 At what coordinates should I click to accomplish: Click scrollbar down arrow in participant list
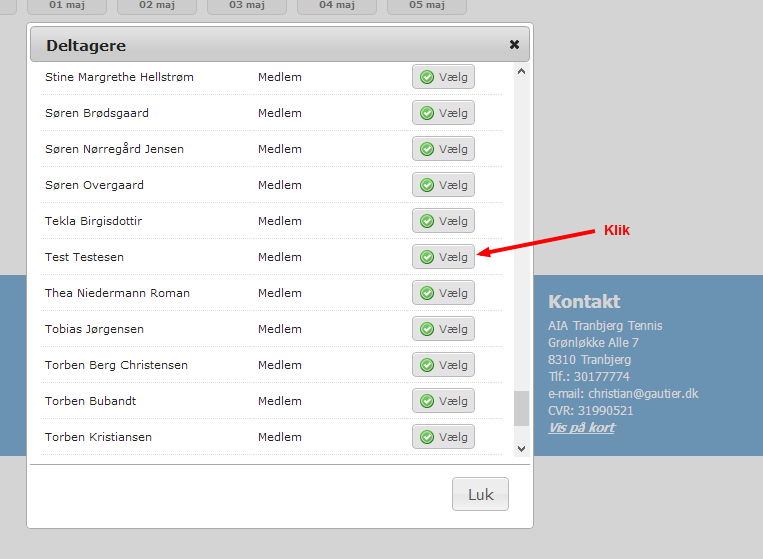click(521, 449)
